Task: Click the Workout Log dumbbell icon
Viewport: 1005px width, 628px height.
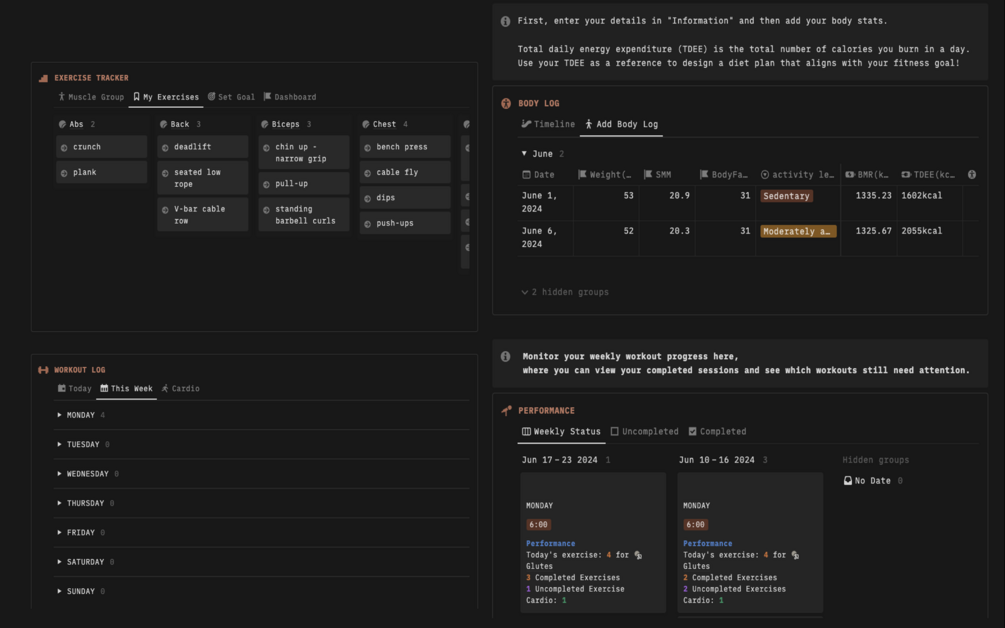Action: pyautogui.click(x=43, y=370)
